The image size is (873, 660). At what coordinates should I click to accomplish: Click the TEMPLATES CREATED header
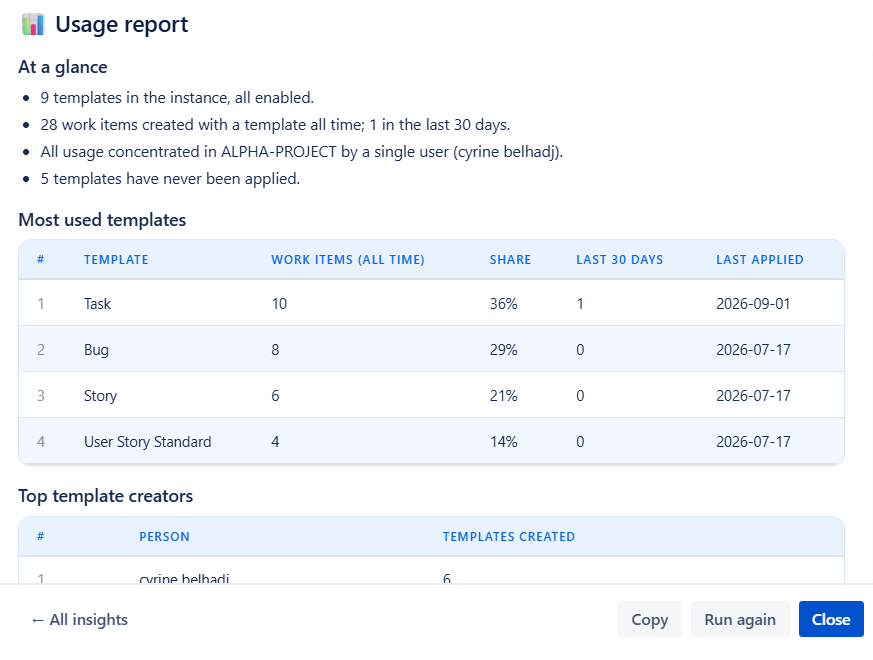509,536
